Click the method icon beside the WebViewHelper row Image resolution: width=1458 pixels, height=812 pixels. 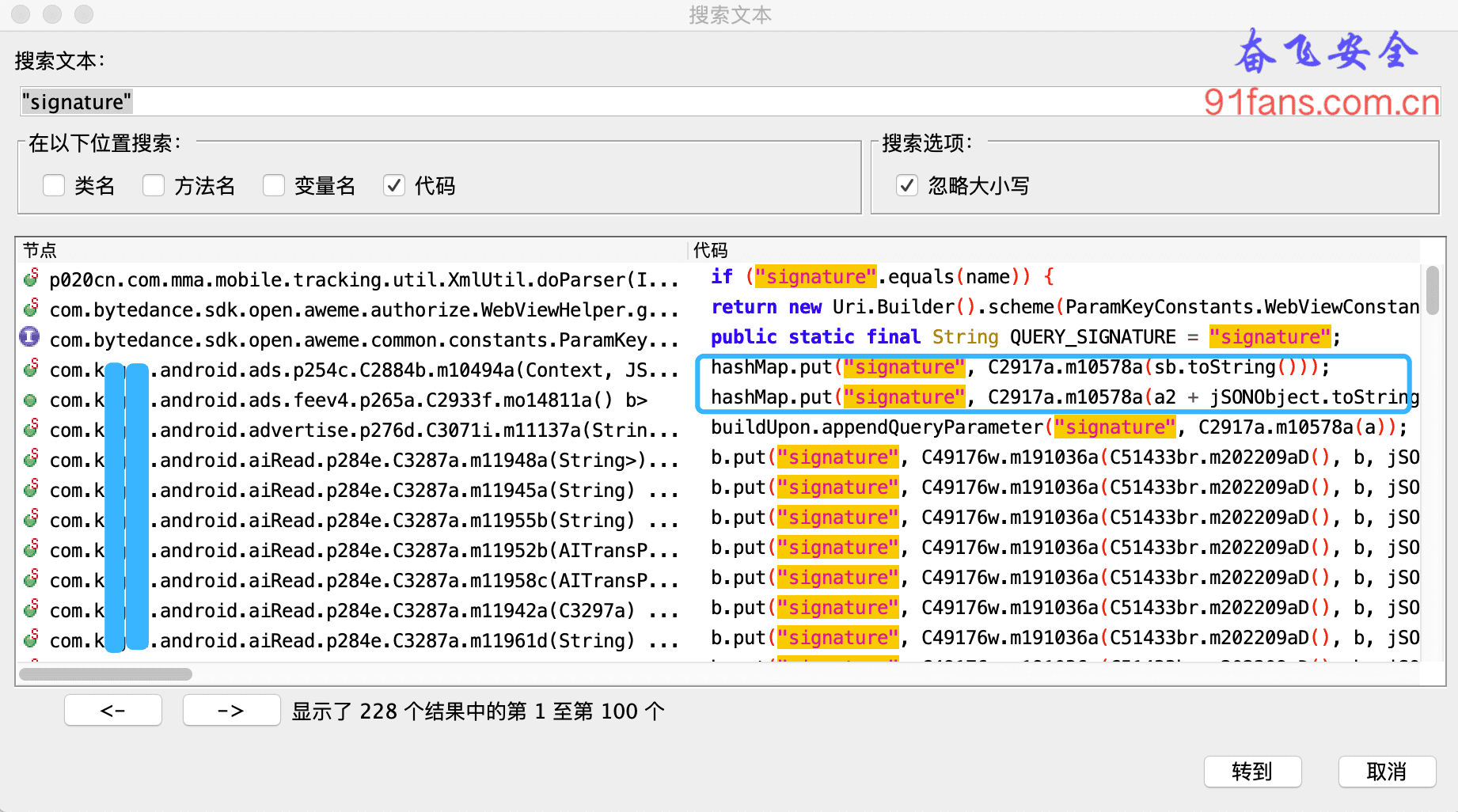31,309
